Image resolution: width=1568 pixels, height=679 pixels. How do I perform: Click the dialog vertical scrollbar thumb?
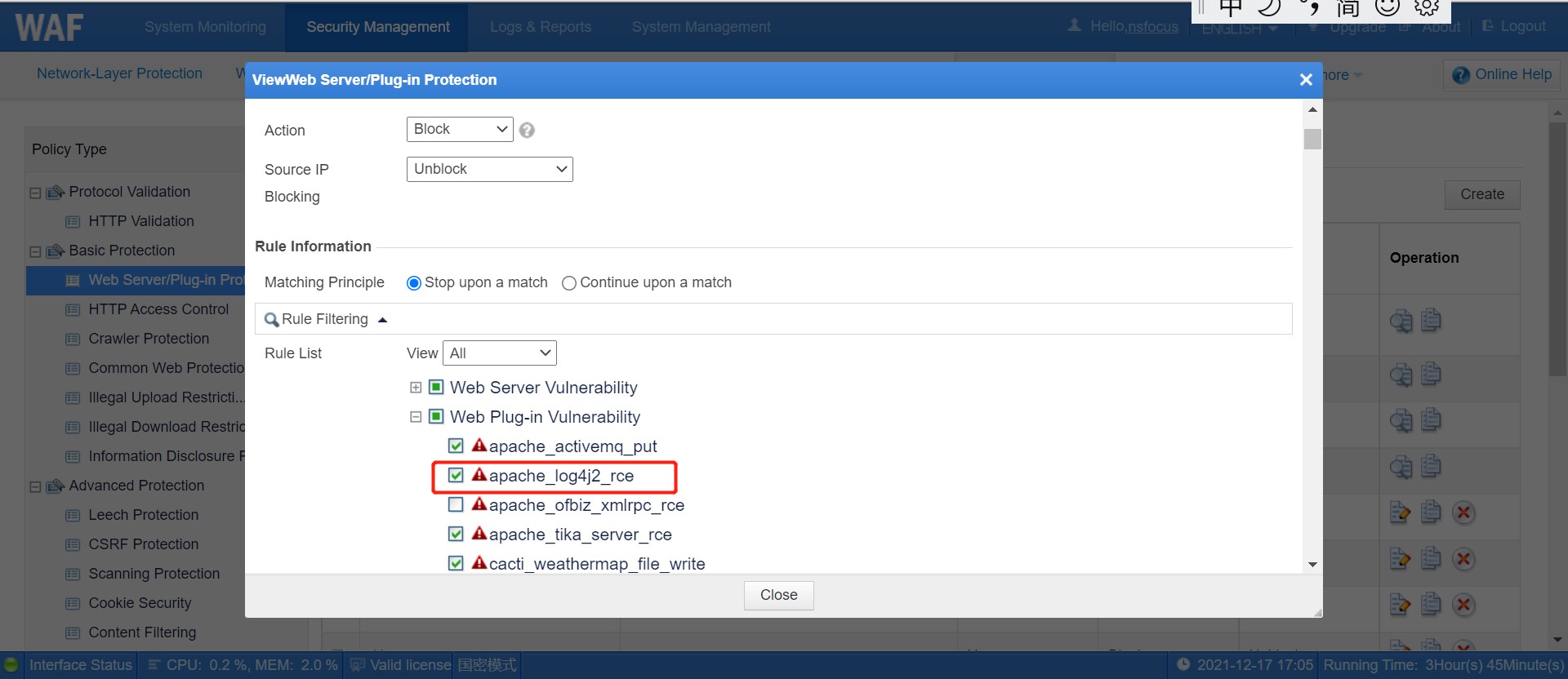(x=1312, y=139)
